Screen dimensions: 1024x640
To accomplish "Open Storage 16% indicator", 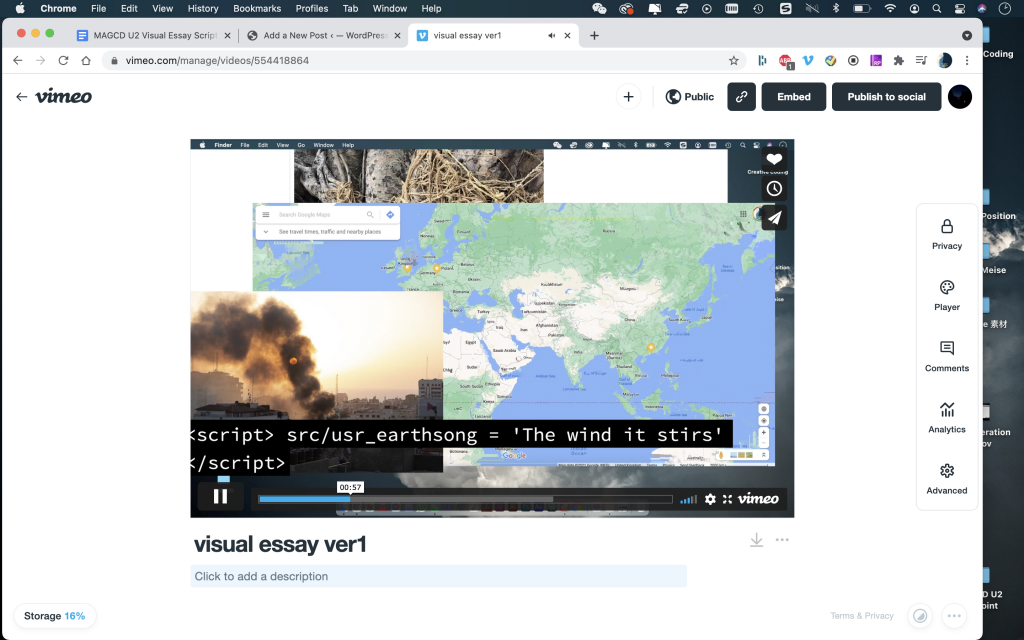I will point(55,616).
